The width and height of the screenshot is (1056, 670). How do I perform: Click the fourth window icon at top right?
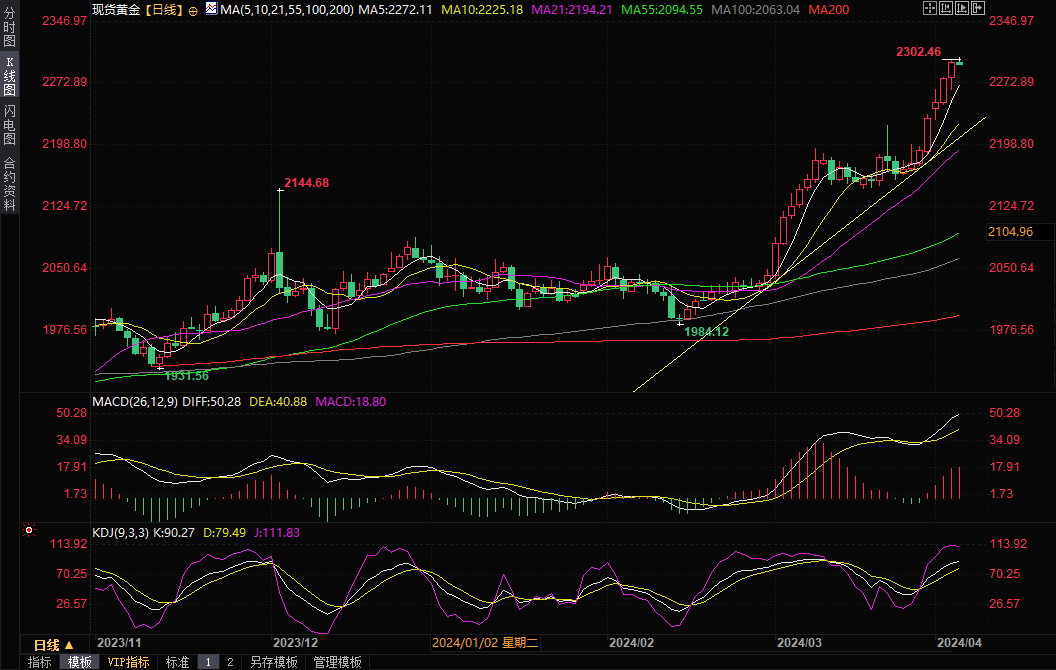(x=977, y=8)
